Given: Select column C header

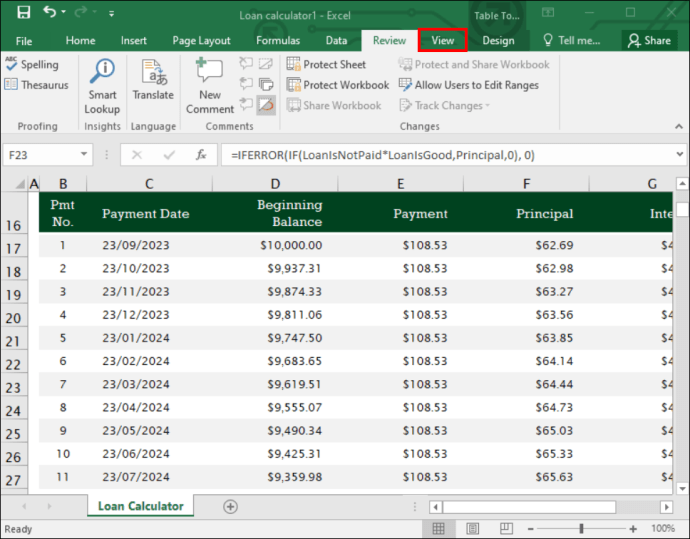Looking at the screenshot, I should point(149,184).
